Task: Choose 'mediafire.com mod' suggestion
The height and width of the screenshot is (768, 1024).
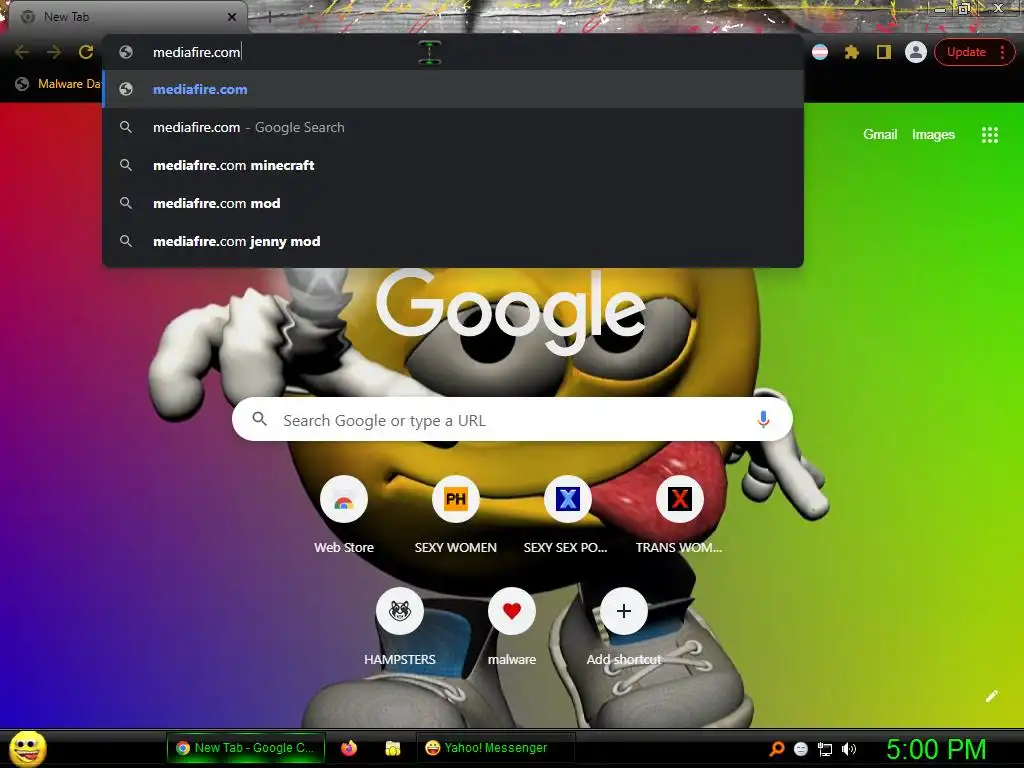Action: pos(453,203)
